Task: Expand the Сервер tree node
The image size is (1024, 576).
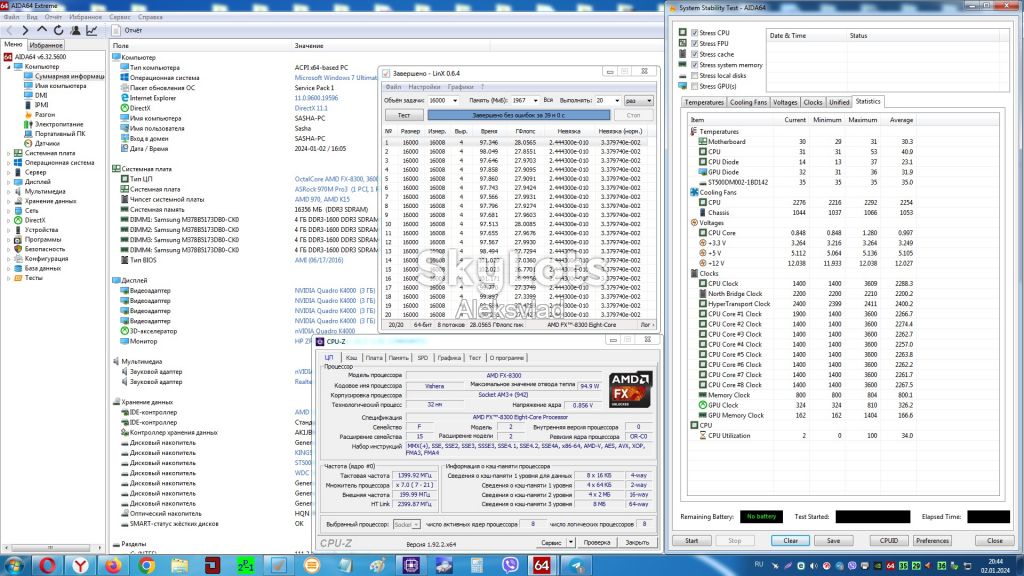Action: (x=8, y=172)
